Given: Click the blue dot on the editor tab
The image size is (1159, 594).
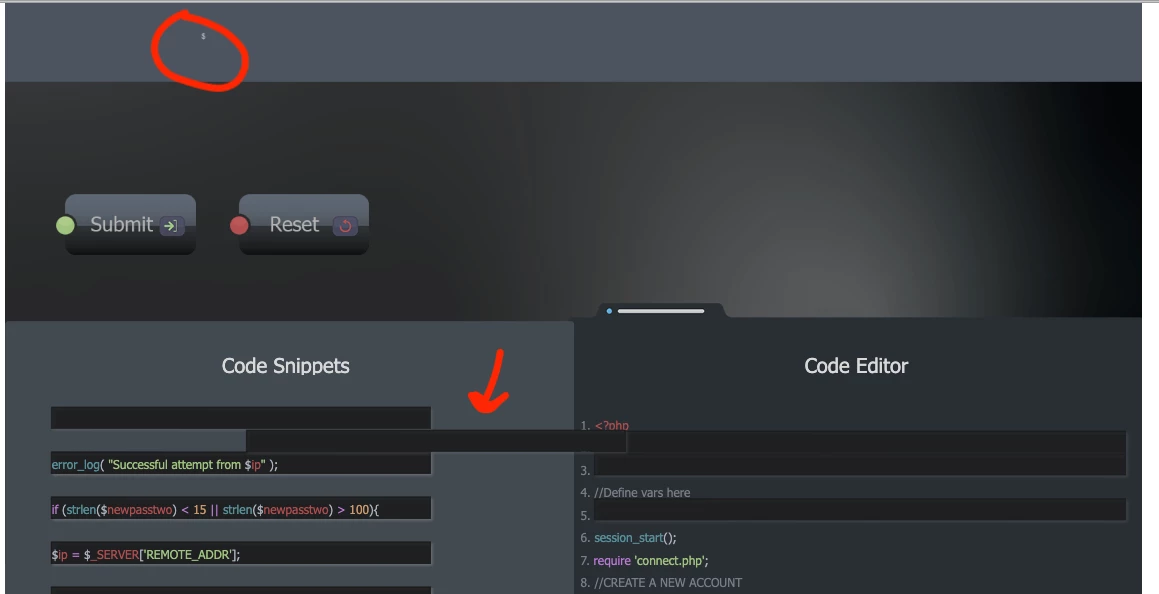Looking at the screenshot, I should point(609,311).
